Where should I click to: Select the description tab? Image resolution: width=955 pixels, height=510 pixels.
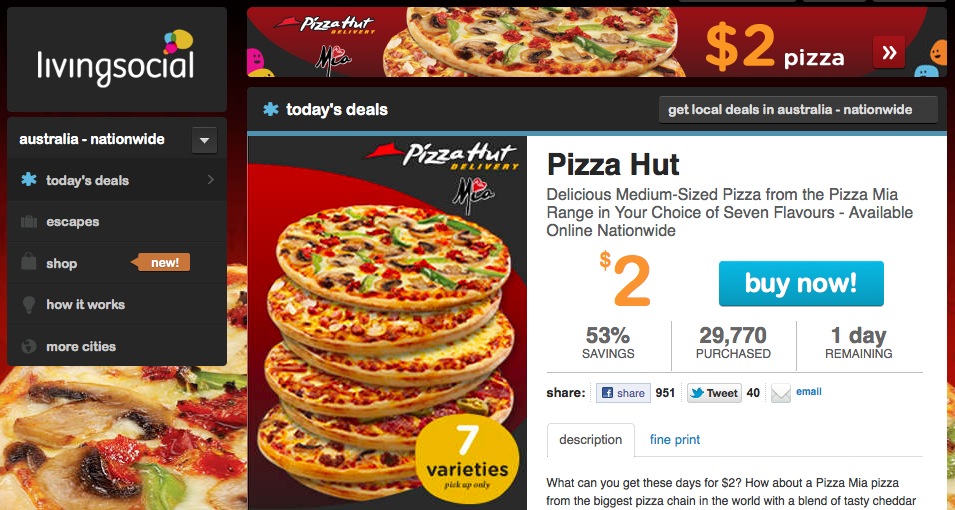tap(591, 440)
